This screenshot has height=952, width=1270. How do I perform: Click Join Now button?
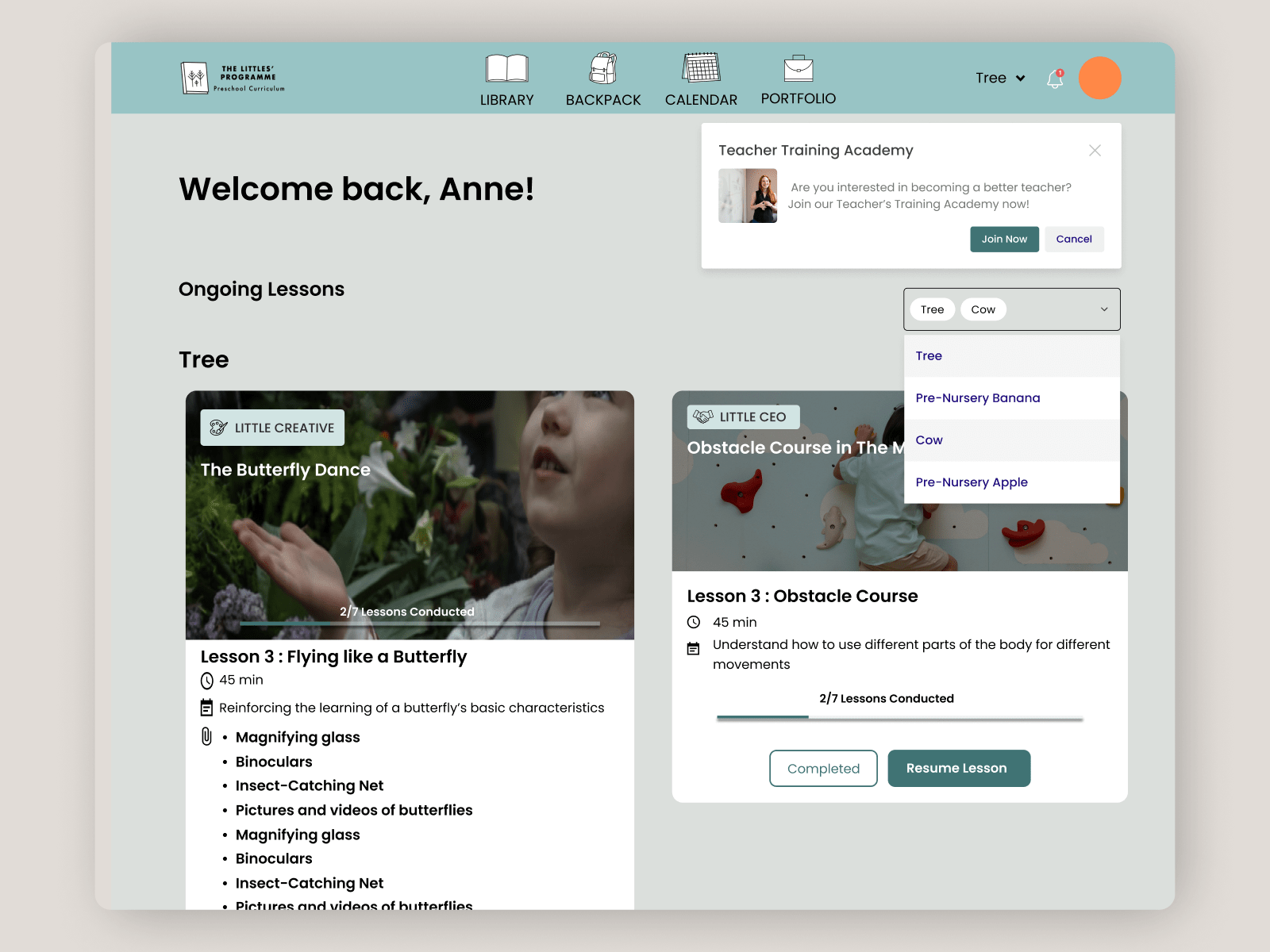coord(1004,239)
